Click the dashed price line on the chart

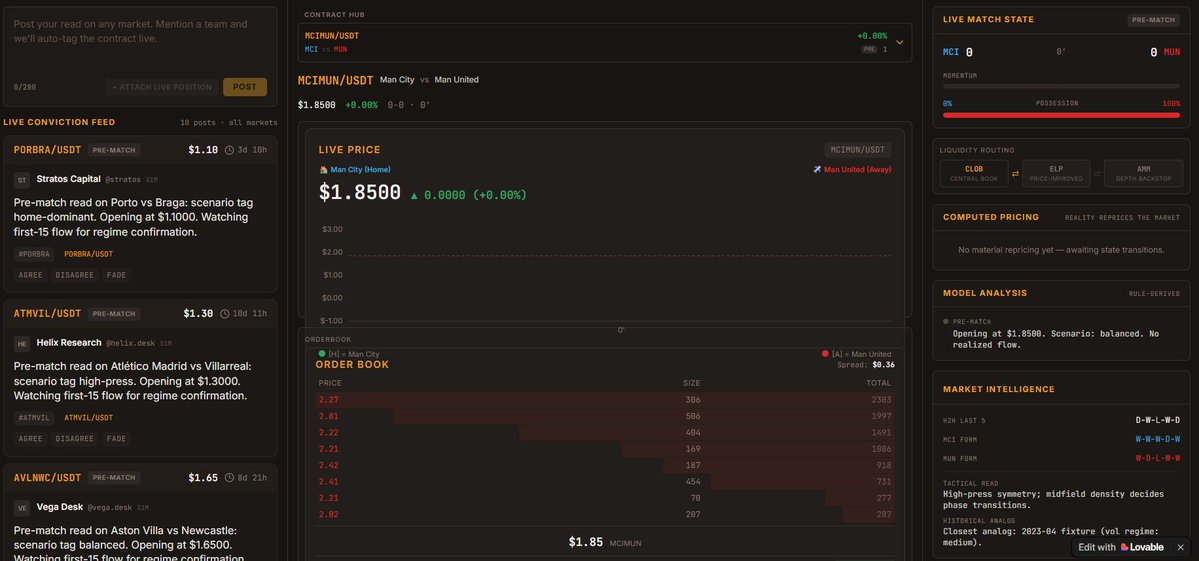click(x=619, y=256)
